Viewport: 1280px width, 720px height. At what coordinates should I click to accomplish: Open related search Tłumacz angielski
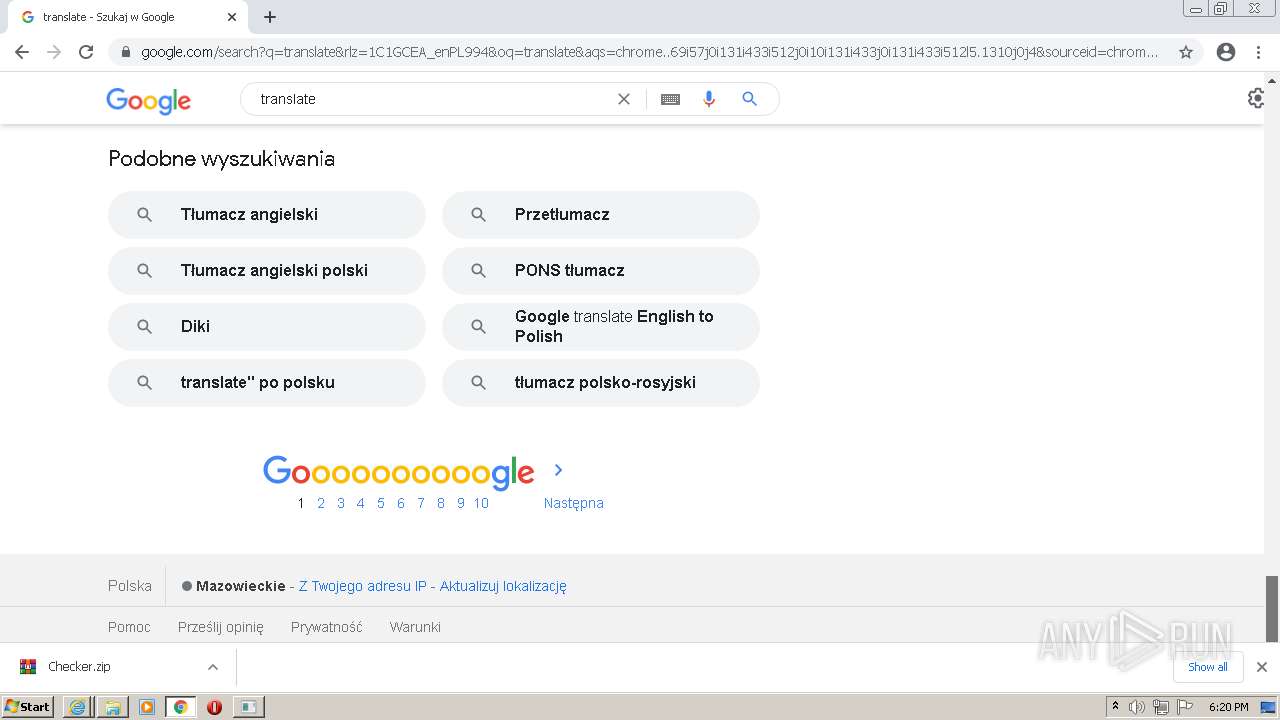267,215
